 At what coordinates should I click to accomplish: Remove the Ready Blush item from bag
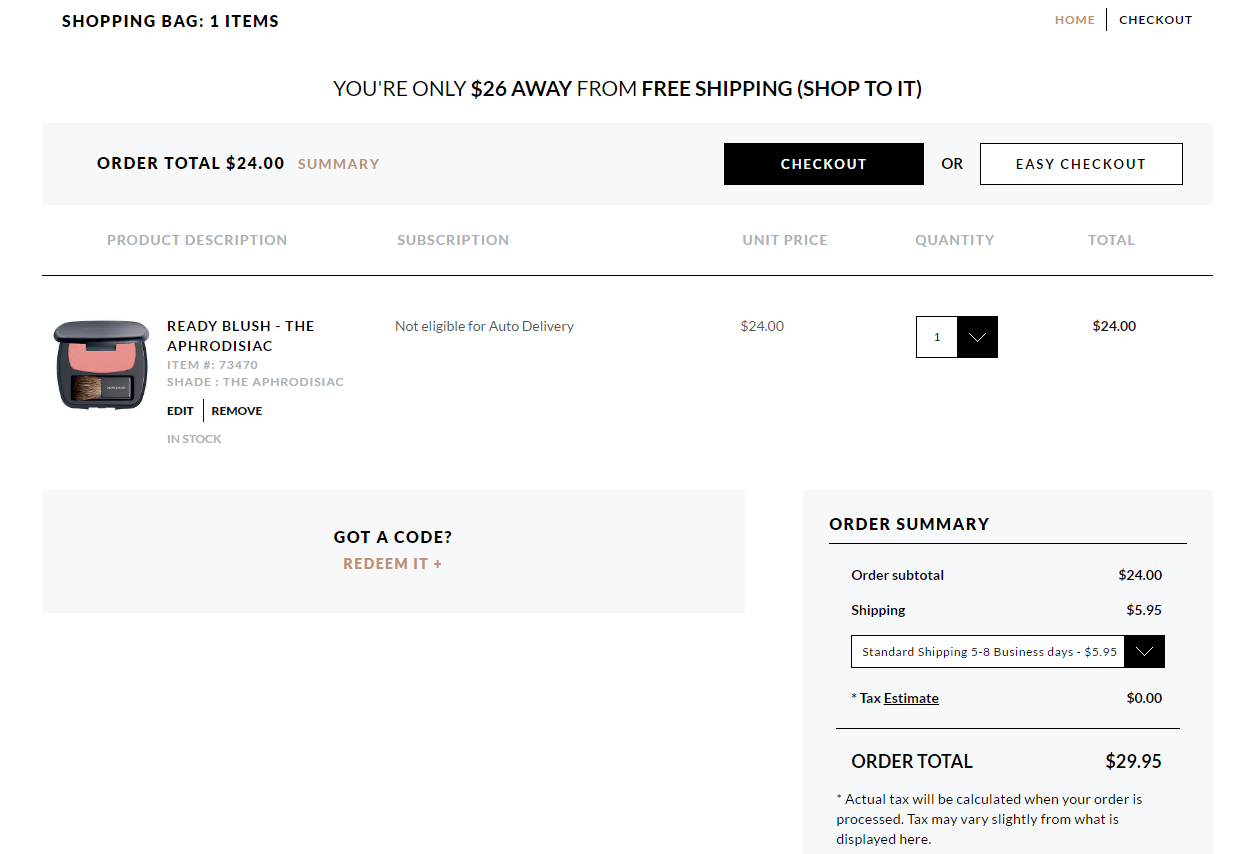[x=237, y=411]
